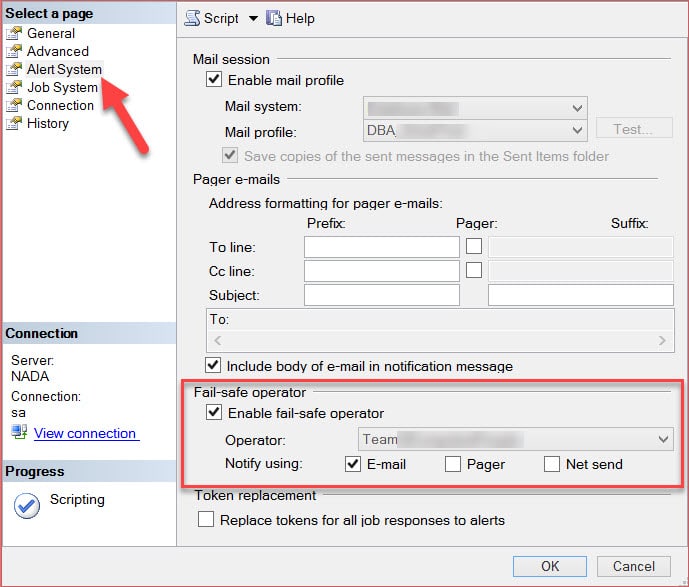The width and height of the screenshot is (689, 587).
Task: Click the left scroll arrow under To:
Action: pyautogui.click(x=218, y=341)
